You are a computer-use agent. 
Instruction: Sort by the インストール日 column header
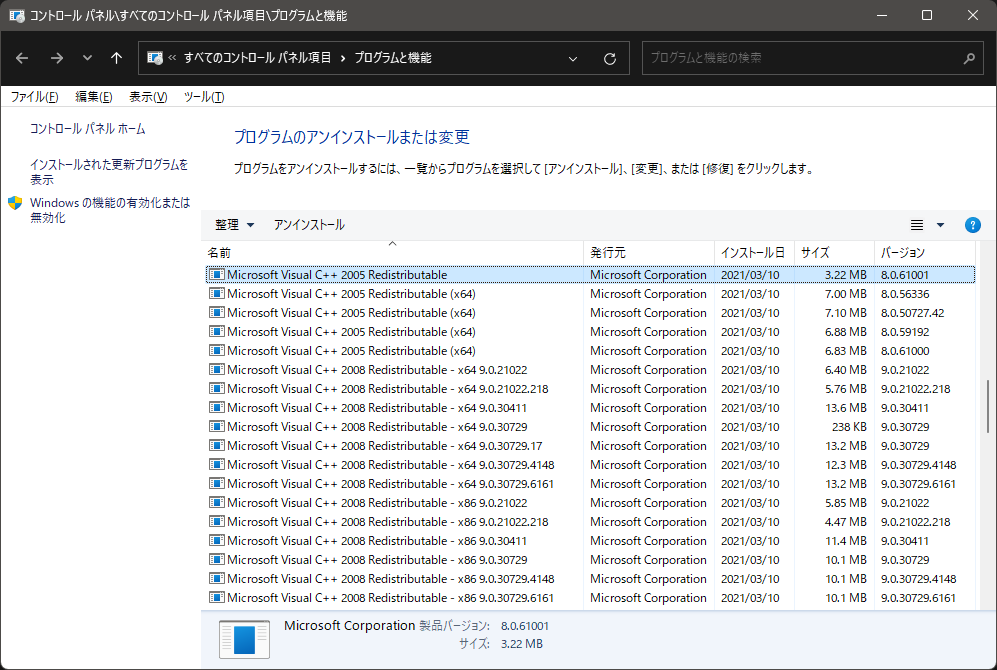click(754, 252)
